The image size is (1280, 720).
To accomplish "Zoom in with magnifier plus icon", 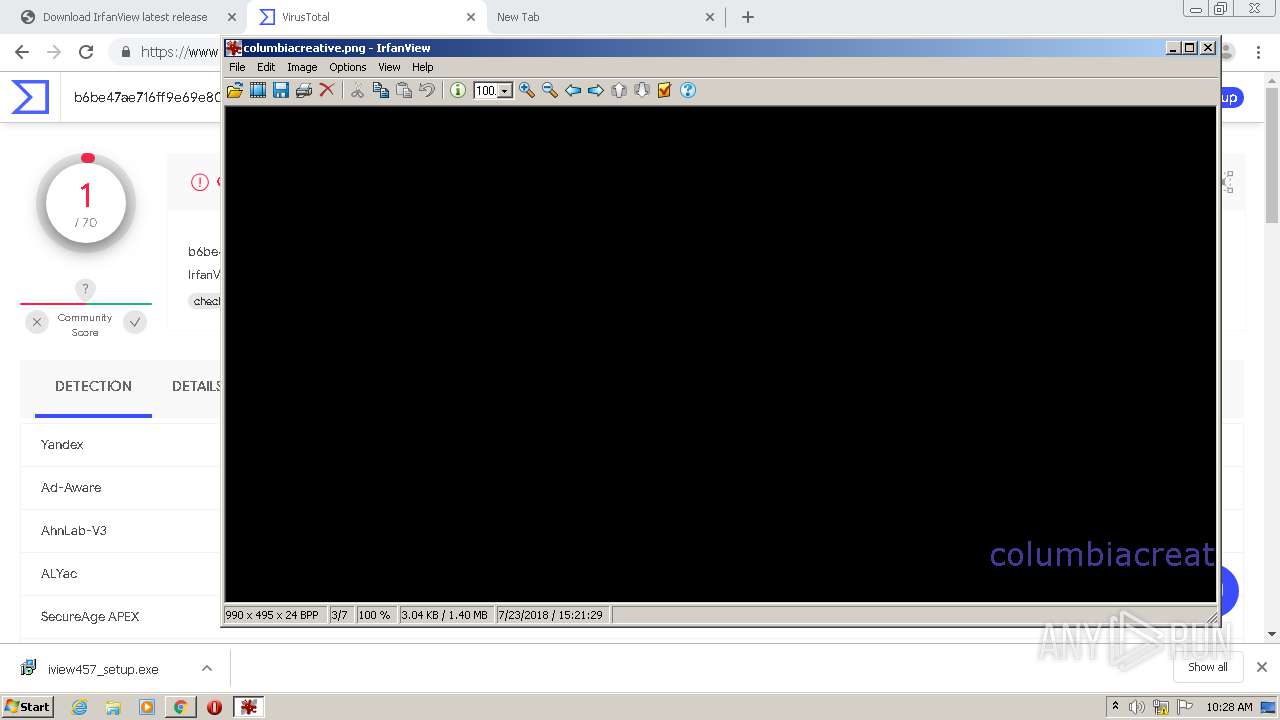I will point(527,90).
